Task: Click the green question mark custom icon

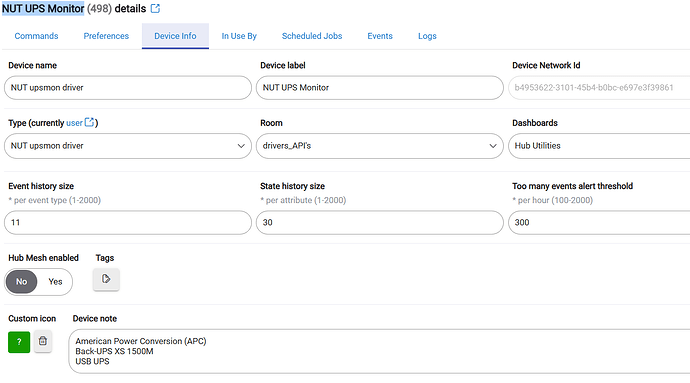Action: click(x=19, y=342)
